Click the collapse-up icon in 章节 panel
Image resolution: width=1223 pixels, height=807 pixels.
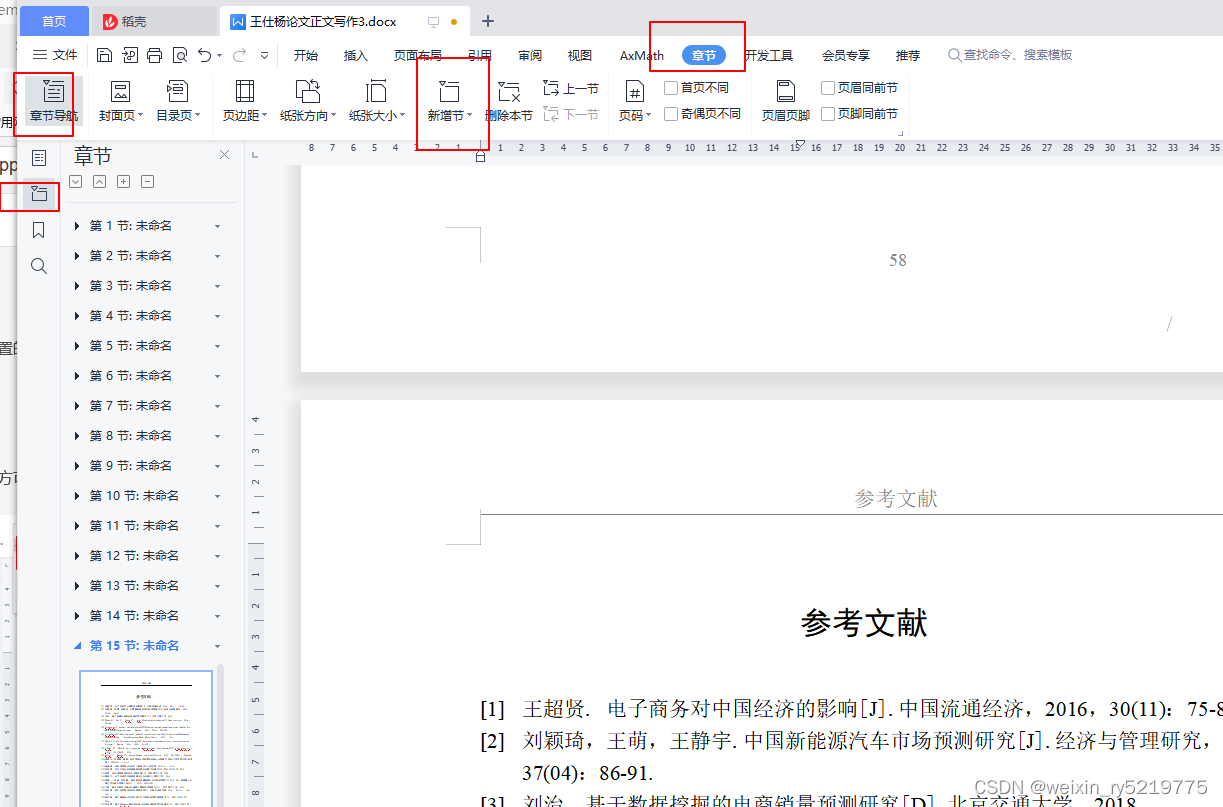pos(99,181)
